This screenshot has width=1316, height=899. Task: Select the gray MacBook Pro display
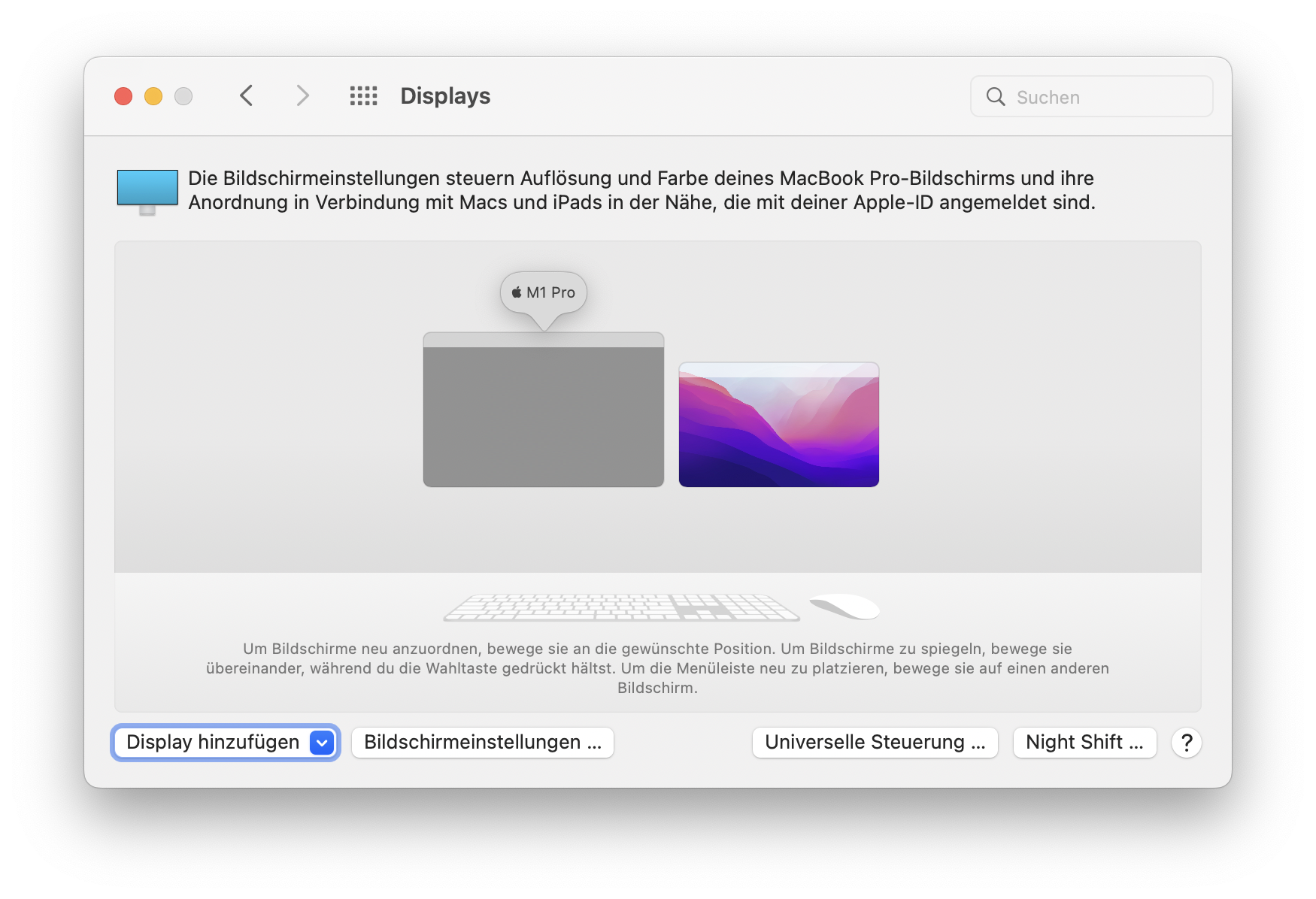click(543, 411)
